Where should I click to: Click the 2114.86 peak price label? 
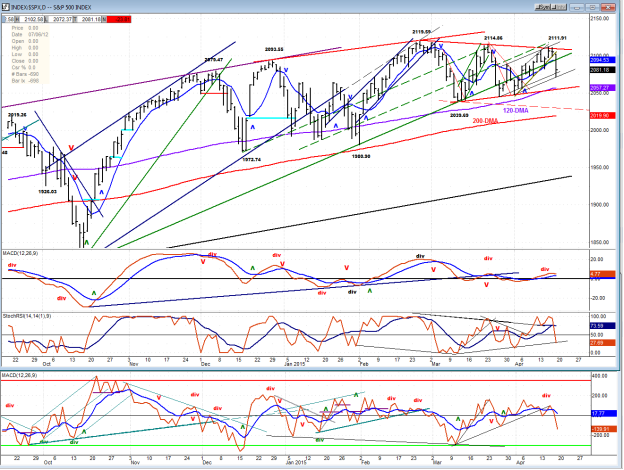[493, 38]
